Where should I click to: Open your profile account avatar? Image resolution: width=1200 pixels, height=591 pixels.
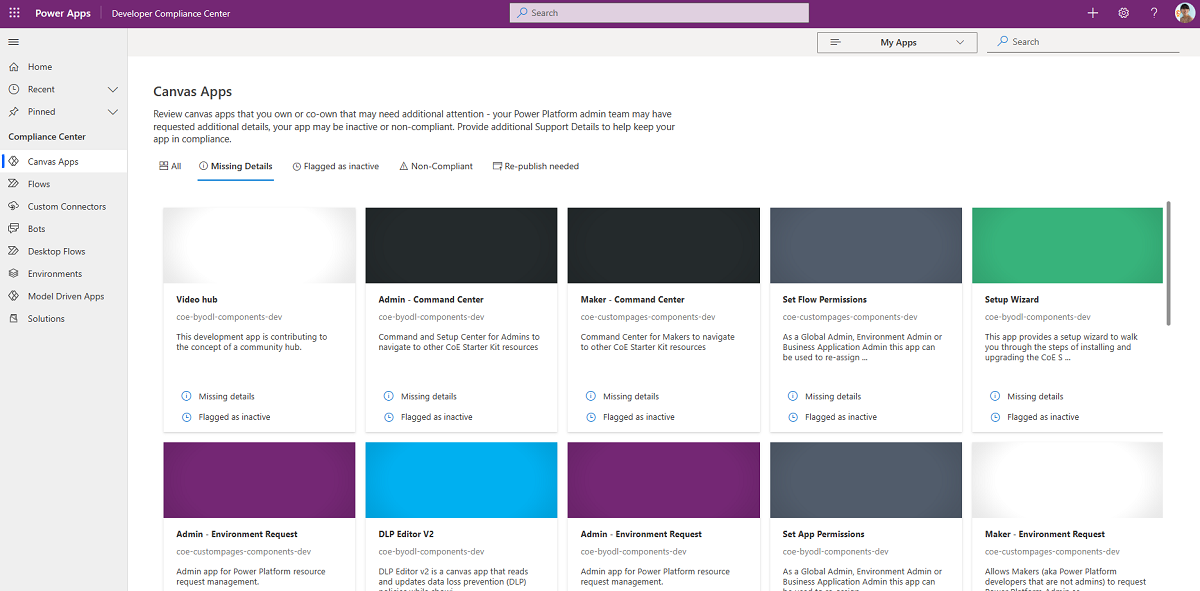pyautogui.click(x=1185, y=13)
